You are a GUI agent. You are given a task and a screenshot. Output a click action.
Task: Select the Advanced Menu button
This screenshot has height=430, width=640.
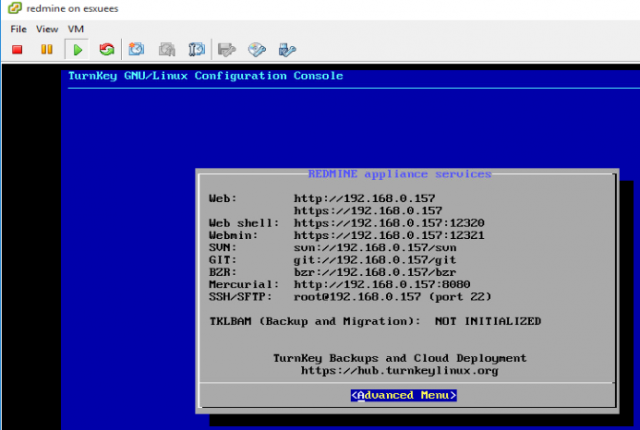404,395
